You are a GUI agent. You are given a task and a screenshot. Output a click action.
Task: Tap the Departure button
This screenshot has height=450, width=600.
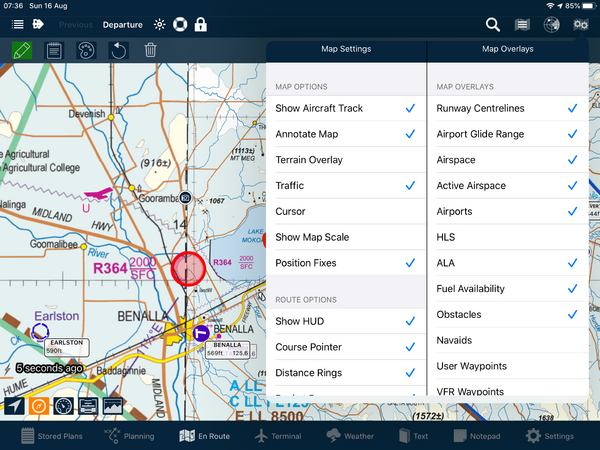[122, 24]
